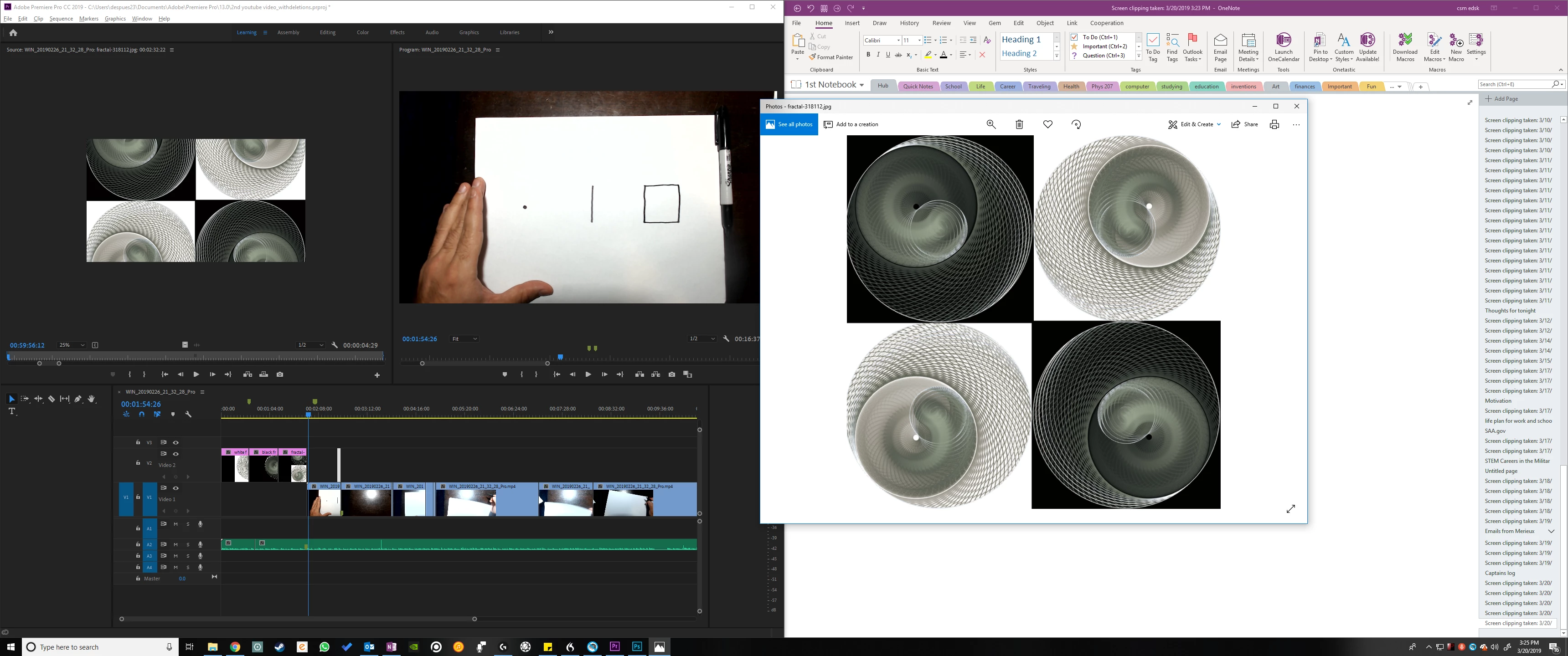The height and width of the screenshot is (656, 1568).
Task: Open the Fit zoom dropdown in Program monitor
Action: [464, 338]
